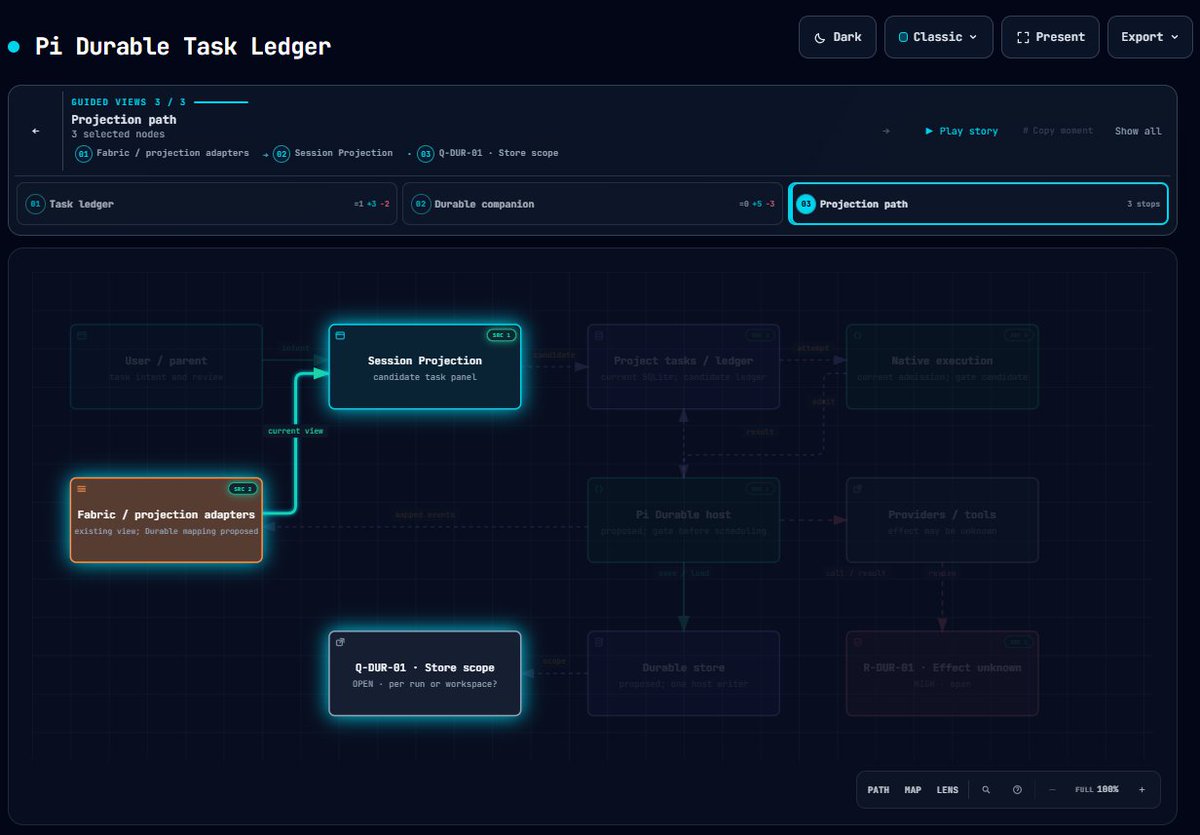
Task: Select the Projection path view tab
Action: click(x=978, y=204)
